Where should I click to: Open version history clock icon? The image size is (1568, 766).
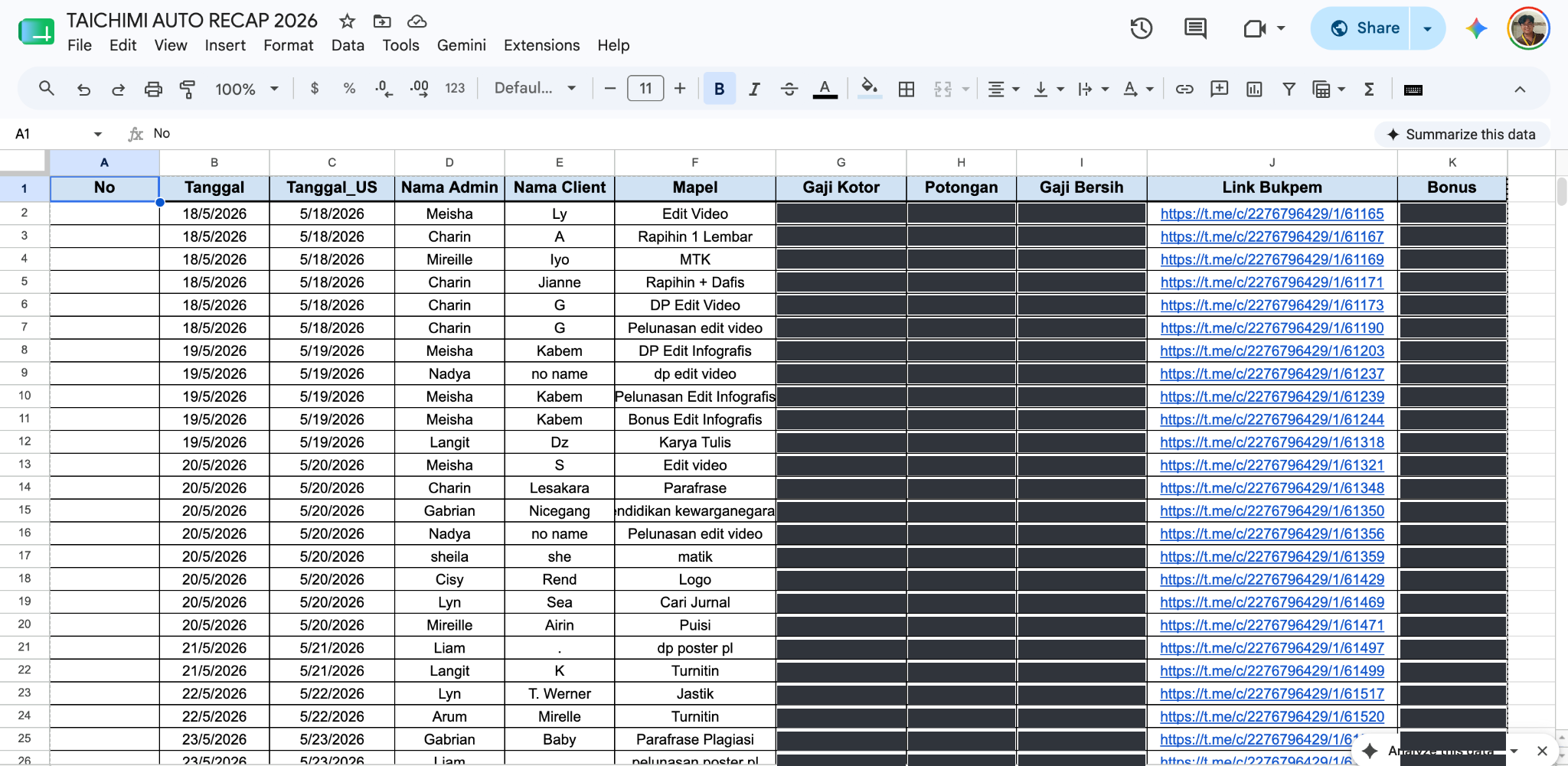(1142, 28)
